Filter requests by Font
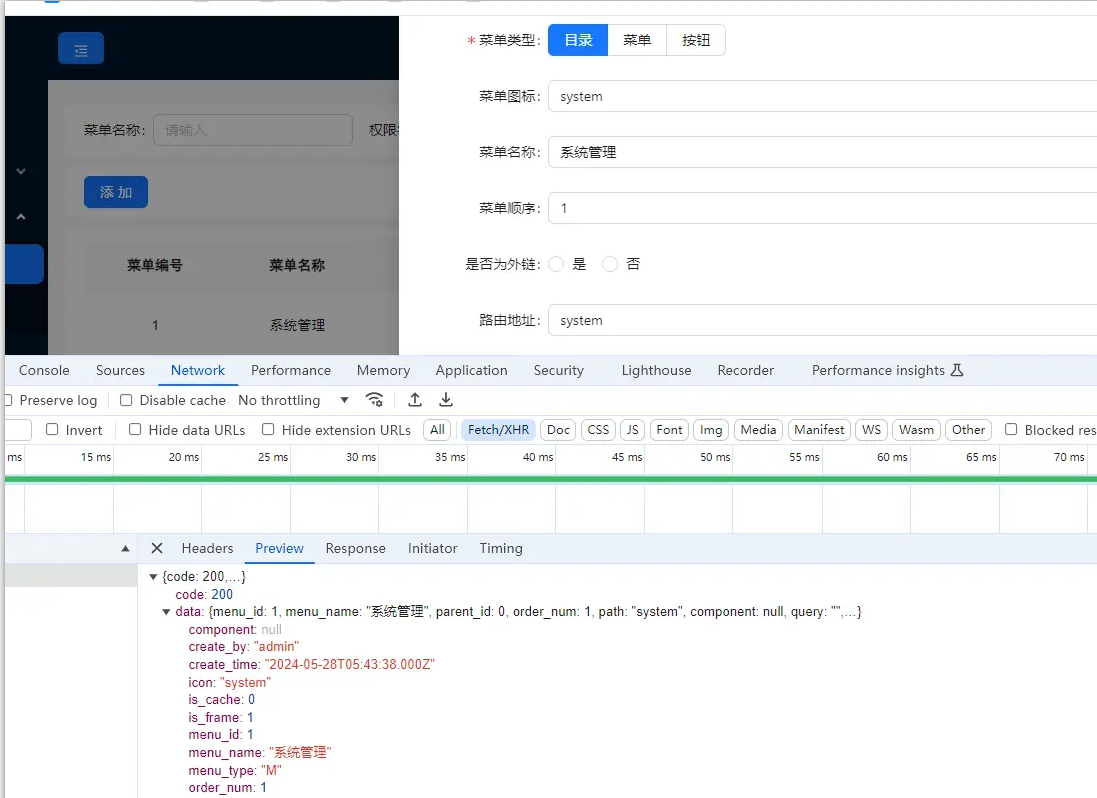The image size is (1097, 798). [670, 429]
